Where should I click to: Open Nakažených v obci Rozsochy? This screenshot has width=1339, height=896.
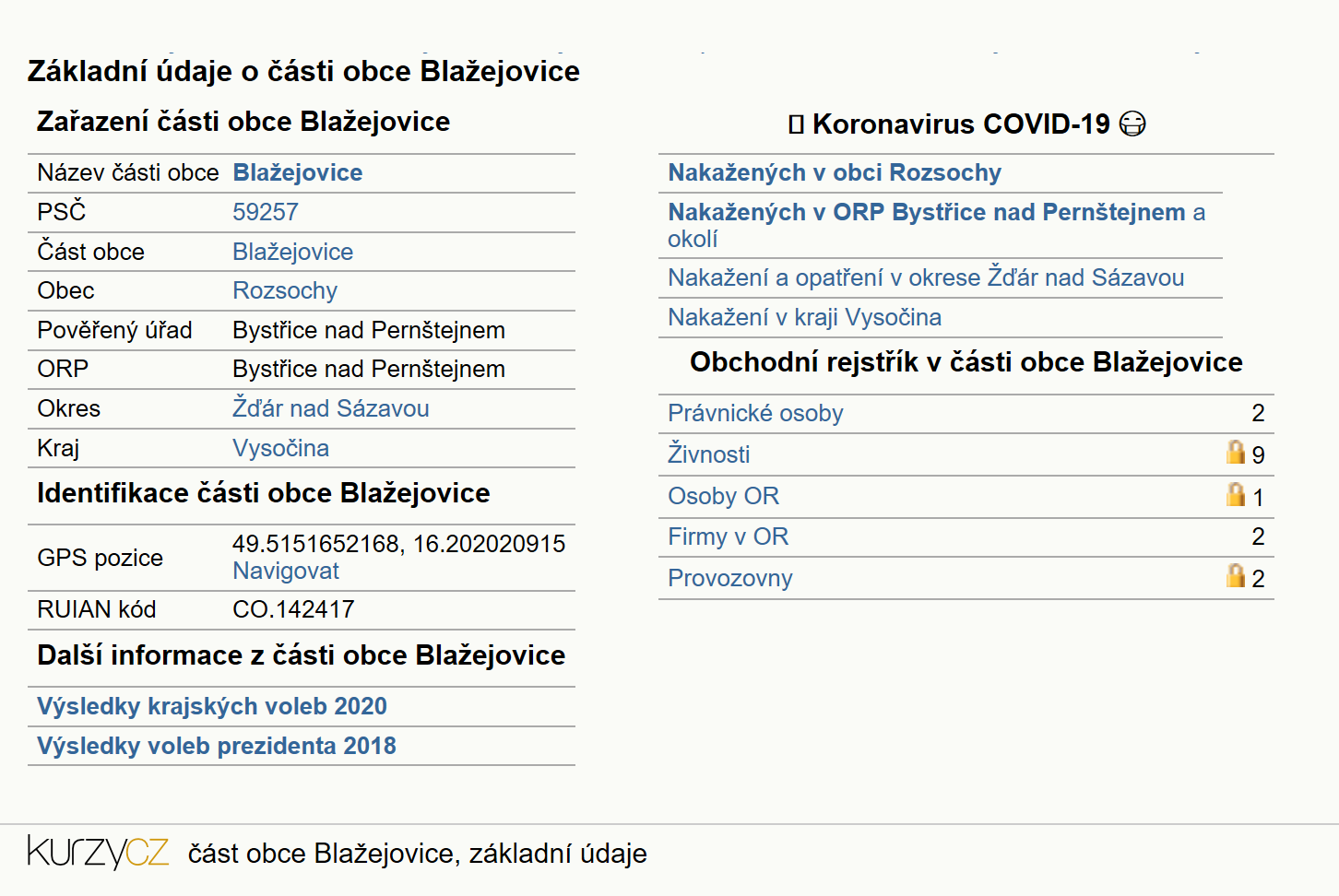coord(835,172)
